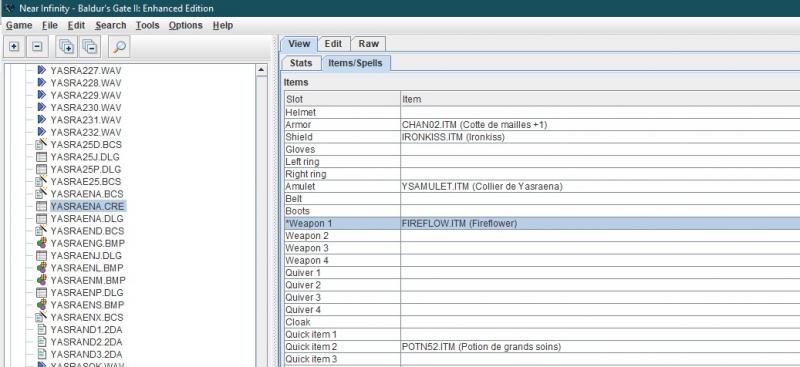Screen dimensions: 800x367
Task: Click the tree scrollbar up arrow
Action: (261, 70)
